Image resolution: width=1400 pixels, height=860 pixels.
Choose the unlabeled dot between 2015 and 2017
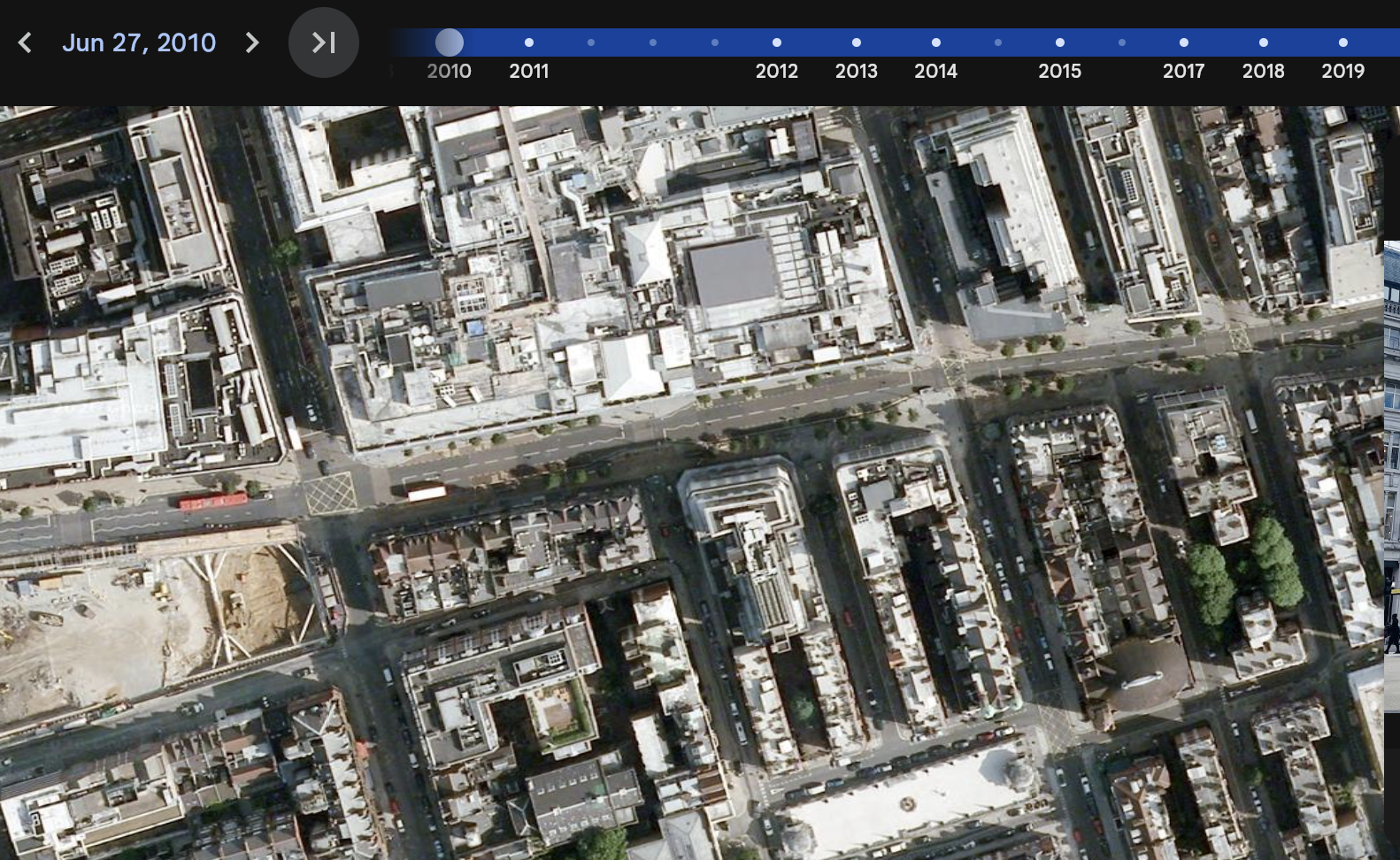pyautogui.click(x=1122, y=42)
